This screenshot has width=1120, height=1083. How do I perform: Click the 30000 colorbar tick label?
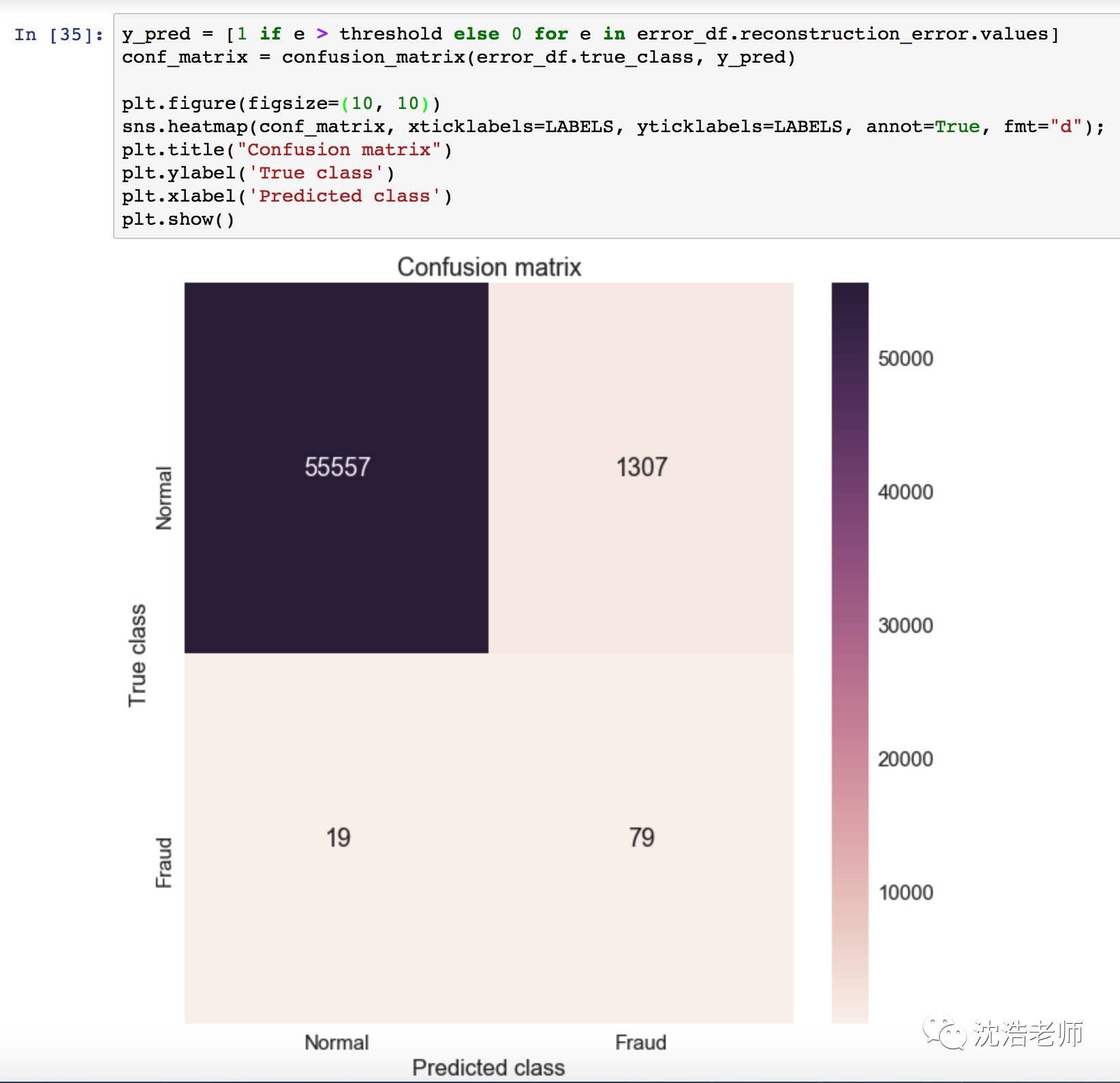point(905,626)
